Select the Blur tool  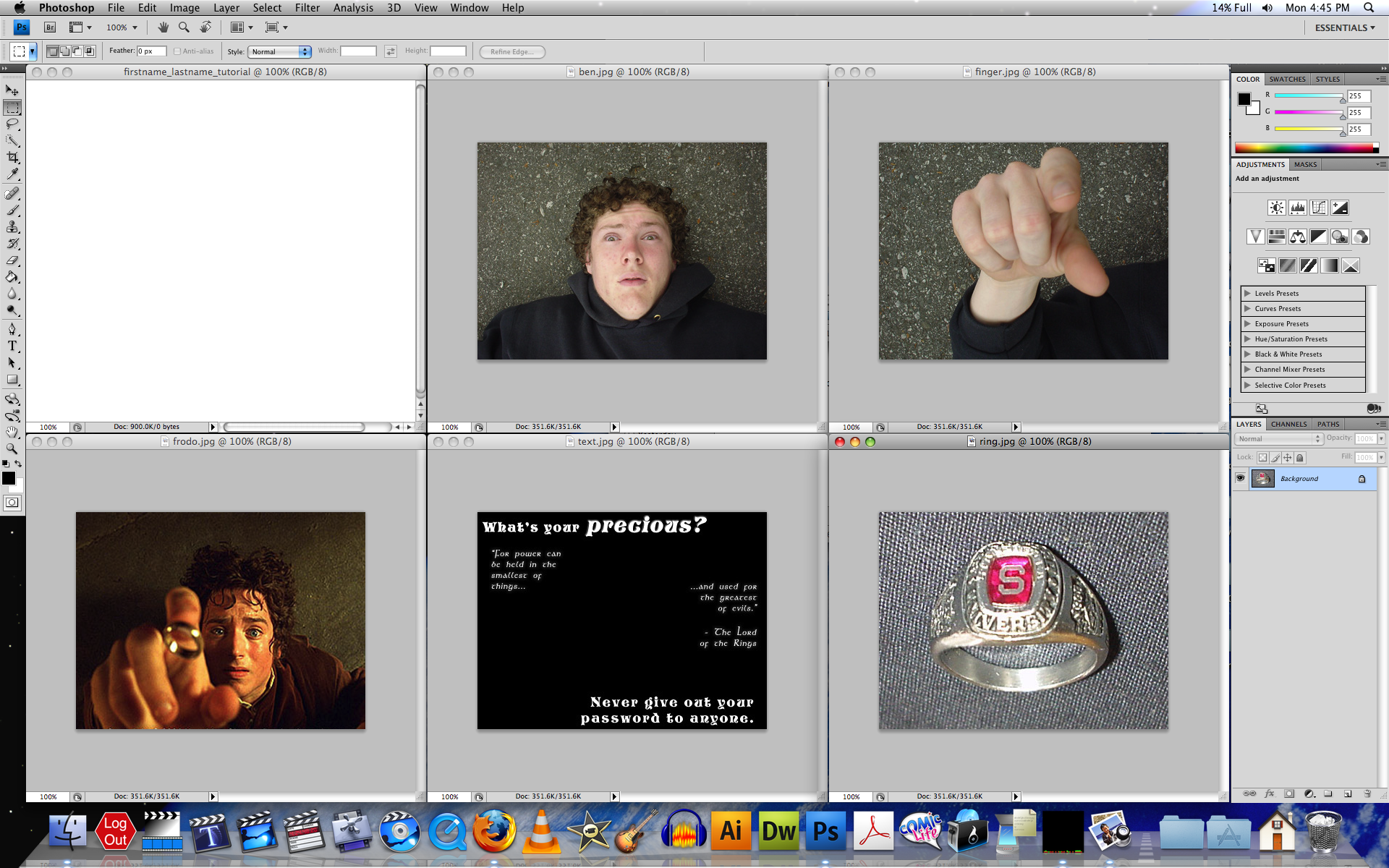point(12,294)
